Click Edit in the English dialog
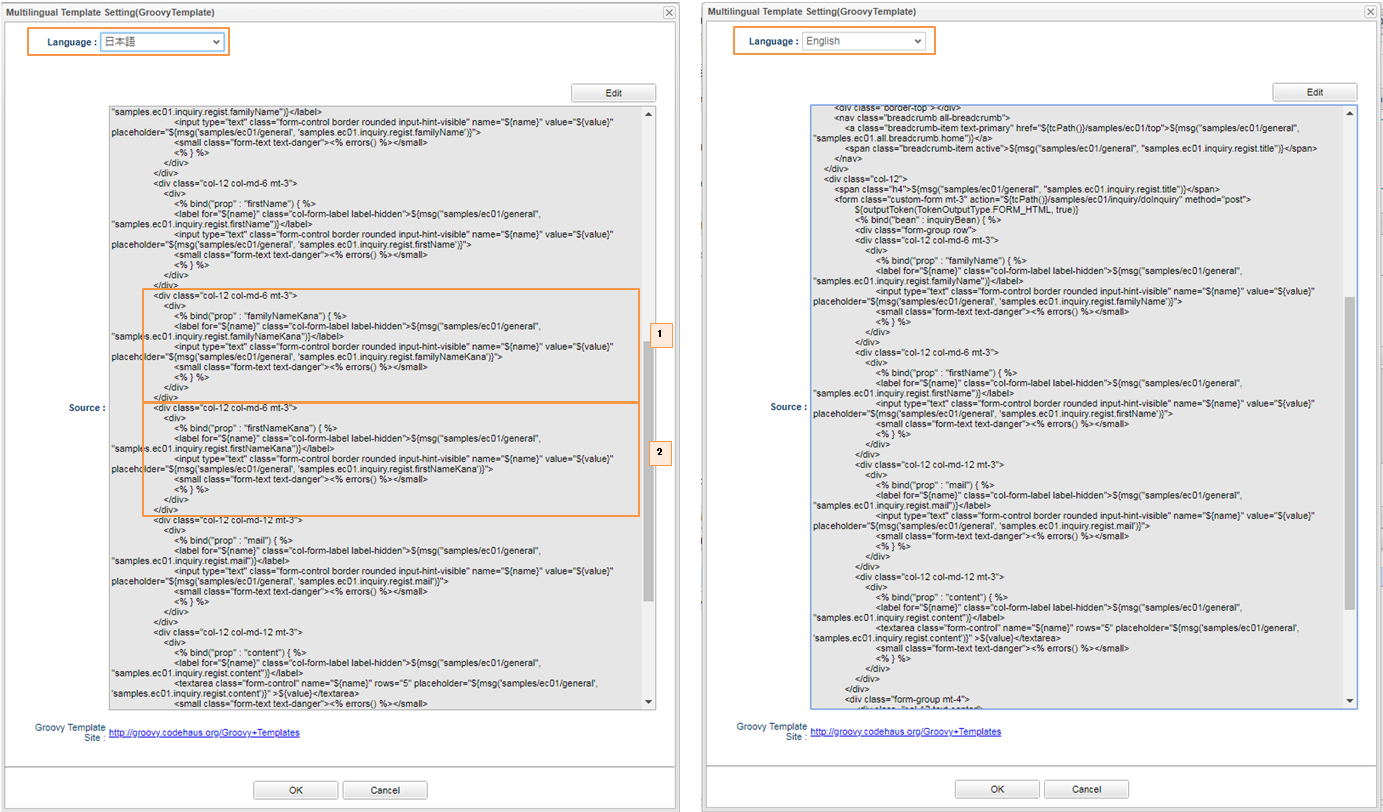Viewport: 1383px width, 812px height. tap(1315, 92)
